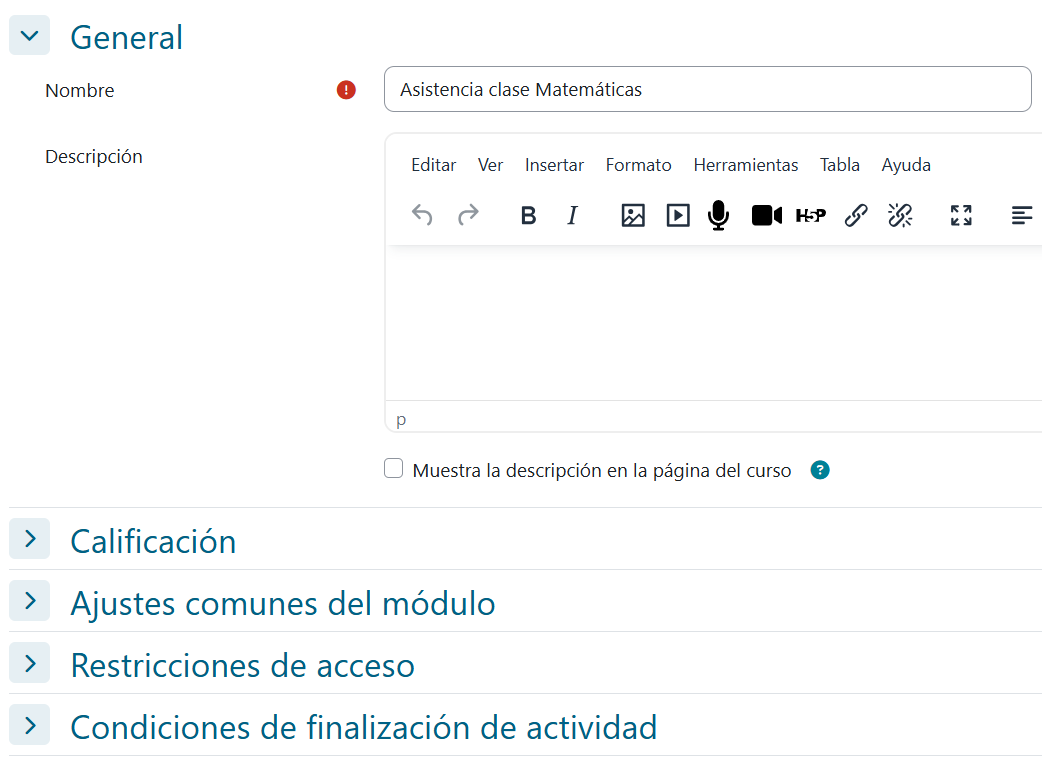This screenshot has height=757, width=1042.
Task: Toggle italic formatting
Action: 572,215
